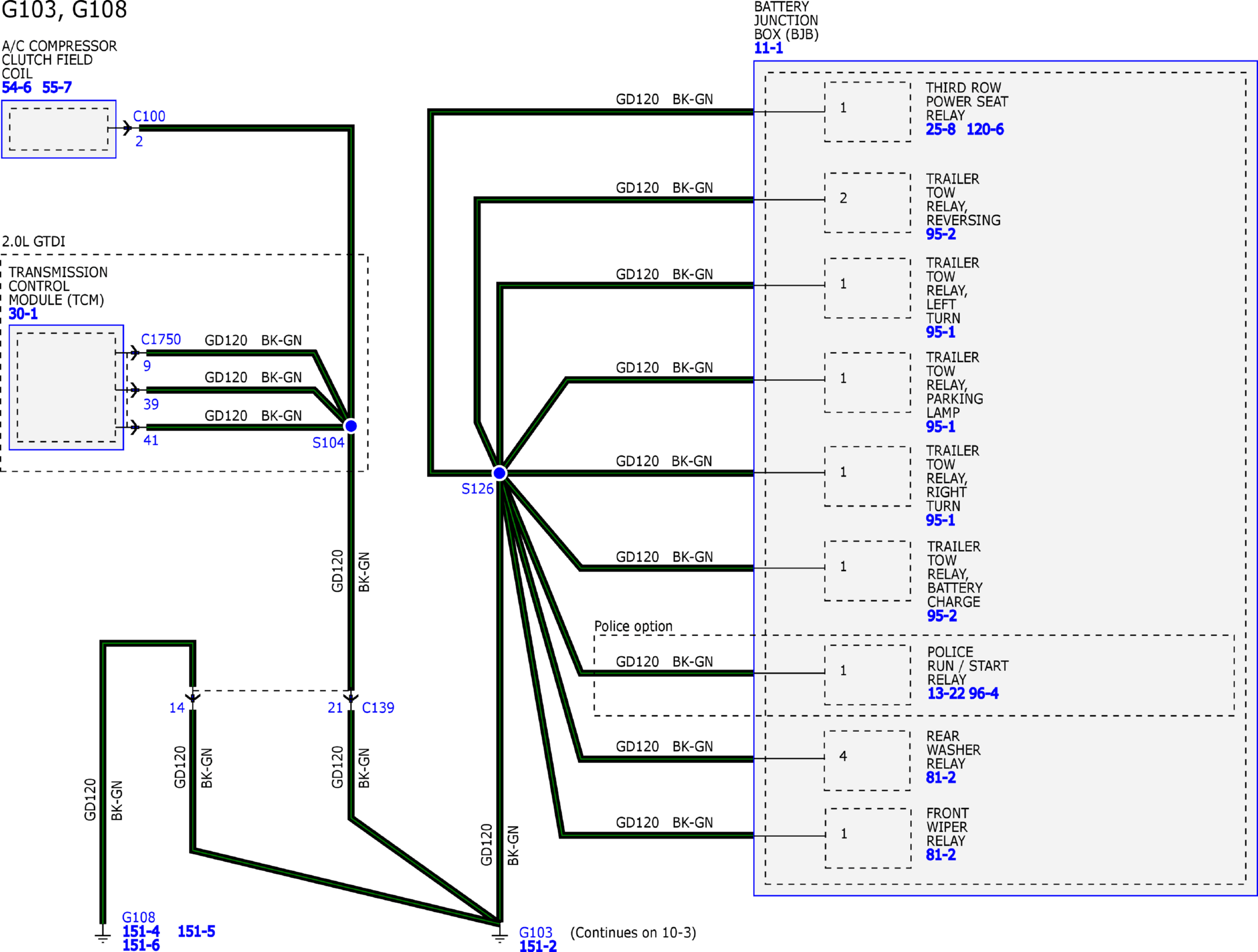The image size is (1258, 952).
Task: Click the C1750 pin 9 connector symbol
Action: tap(135, 353)
